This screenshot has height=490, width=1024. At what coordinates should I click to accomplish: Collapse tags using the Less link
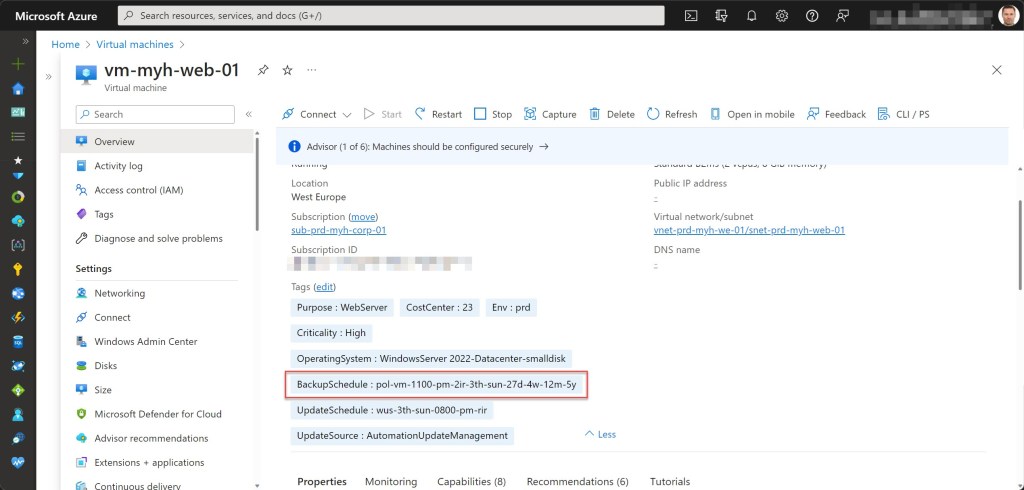click(600, 435)
